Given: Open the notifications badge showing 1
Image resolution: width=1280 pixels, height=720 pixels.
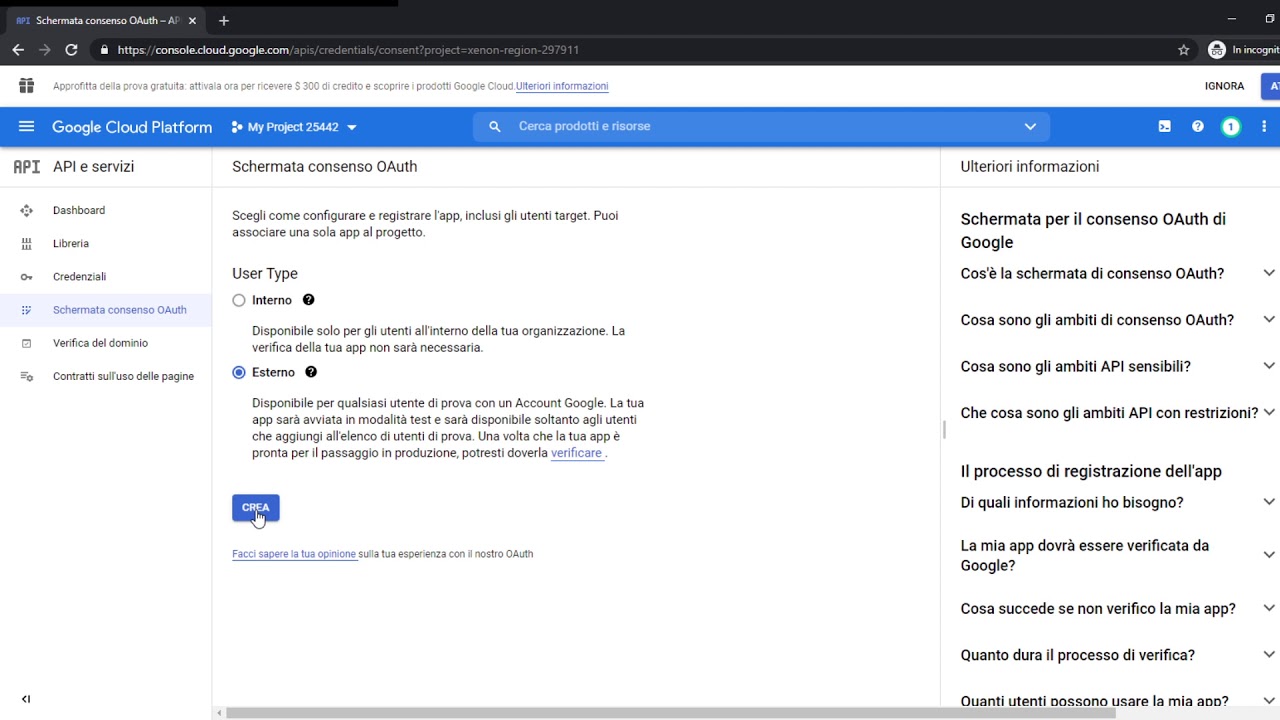Looking at the screenshot, I should click(1231, 126).
